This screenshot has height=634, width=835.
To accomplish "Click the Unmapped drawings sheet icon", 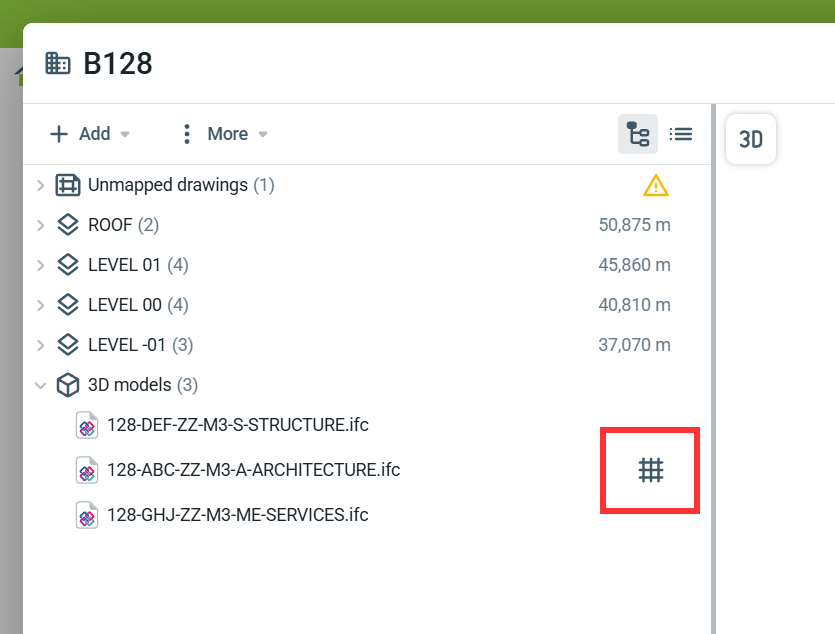I will [x=67, y=185].
